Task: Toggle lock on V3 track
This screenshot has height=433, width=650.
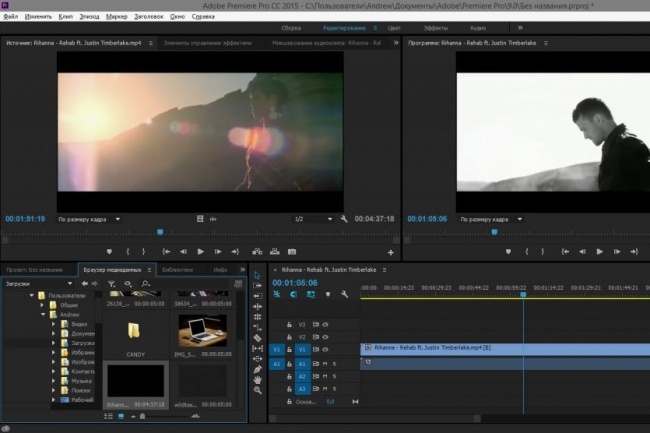Action: click(289, 324)
